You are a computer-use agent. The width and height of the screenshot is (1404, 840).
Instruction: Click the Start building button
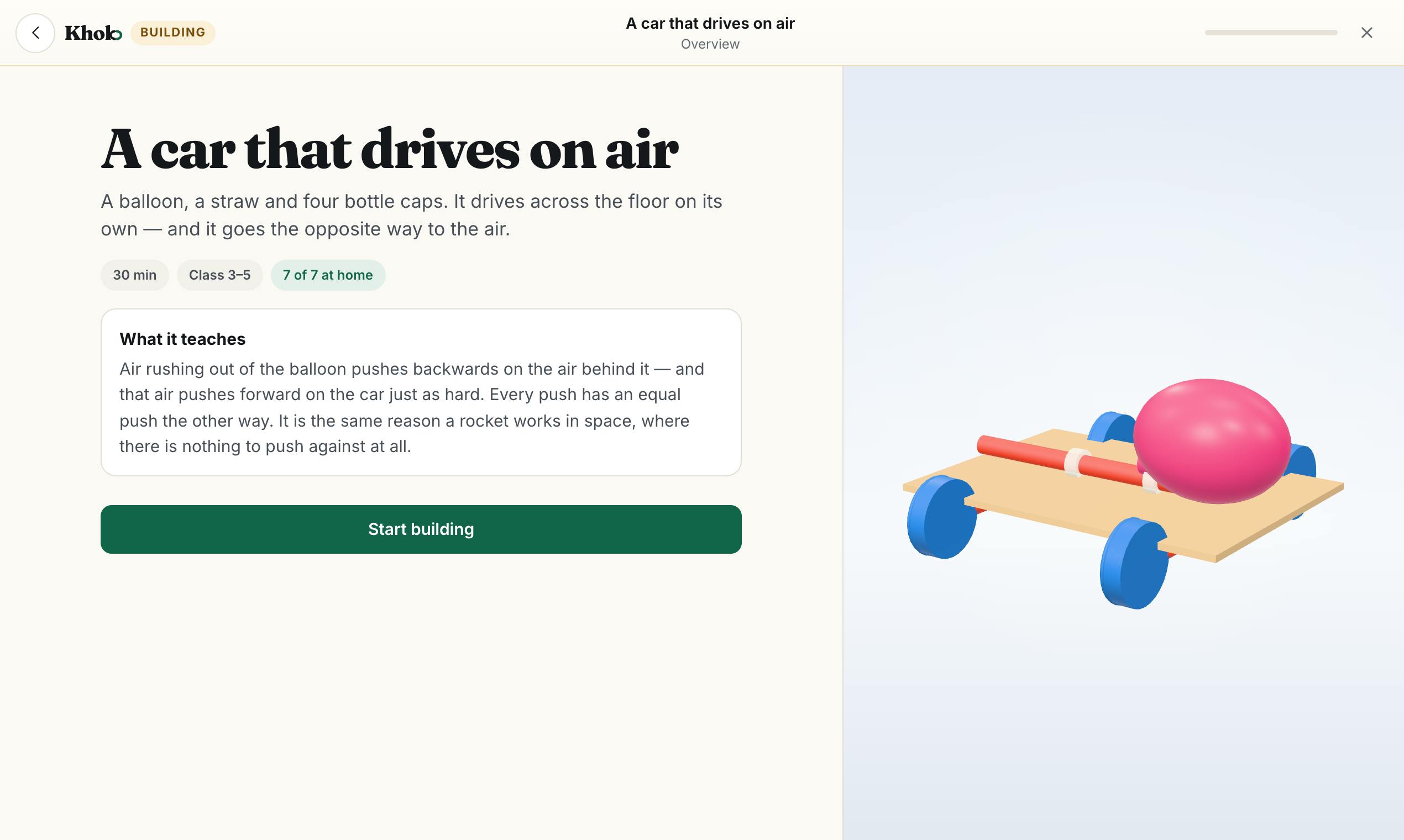421,529
